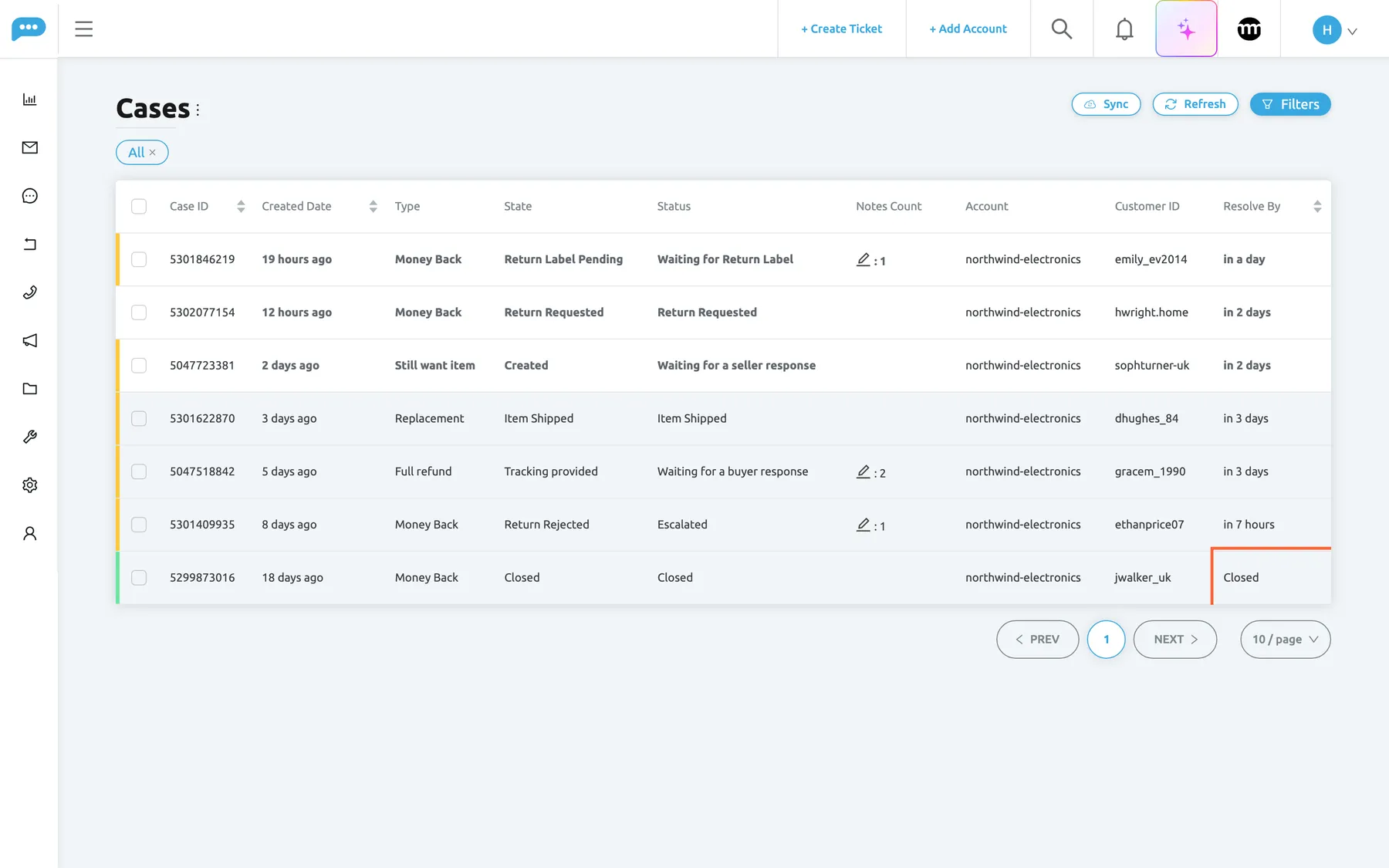
Task: Open the AI sparkle assistant
Action: click(1186, 29)
